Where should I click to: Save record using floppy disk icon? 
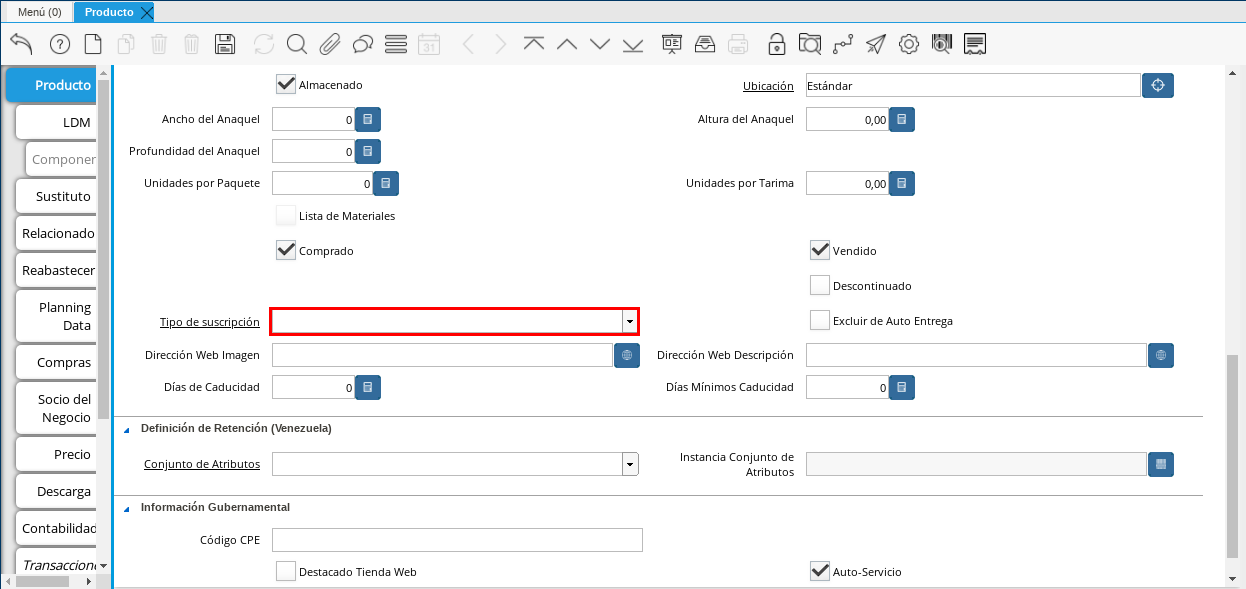coord(225,44)
